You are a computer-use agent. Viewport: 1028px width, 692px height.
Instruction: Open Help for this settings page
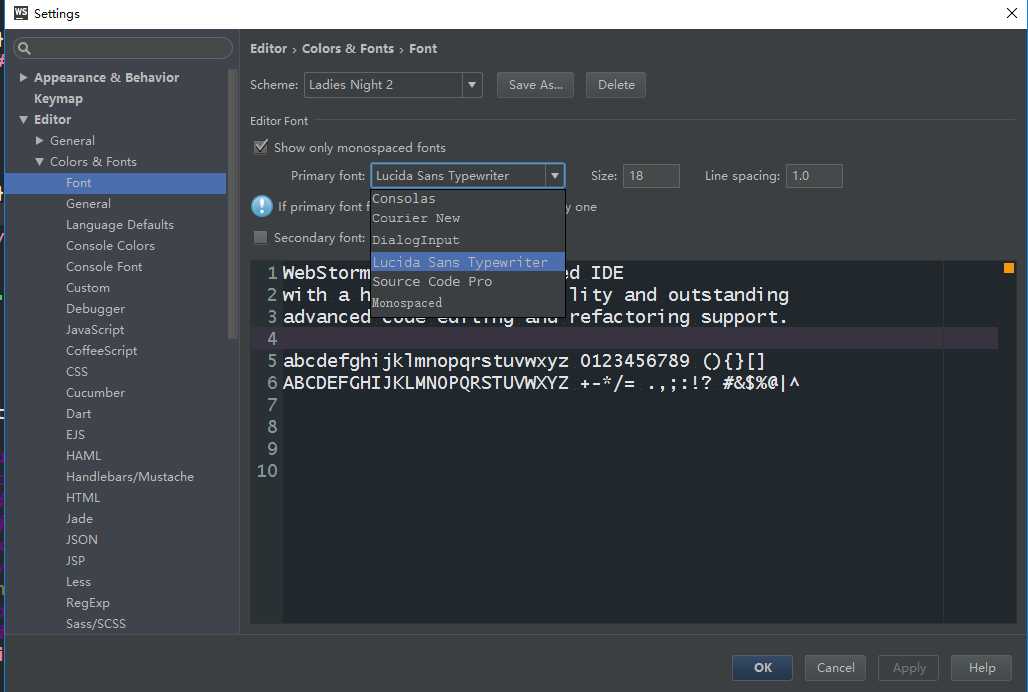pos(981,667)
